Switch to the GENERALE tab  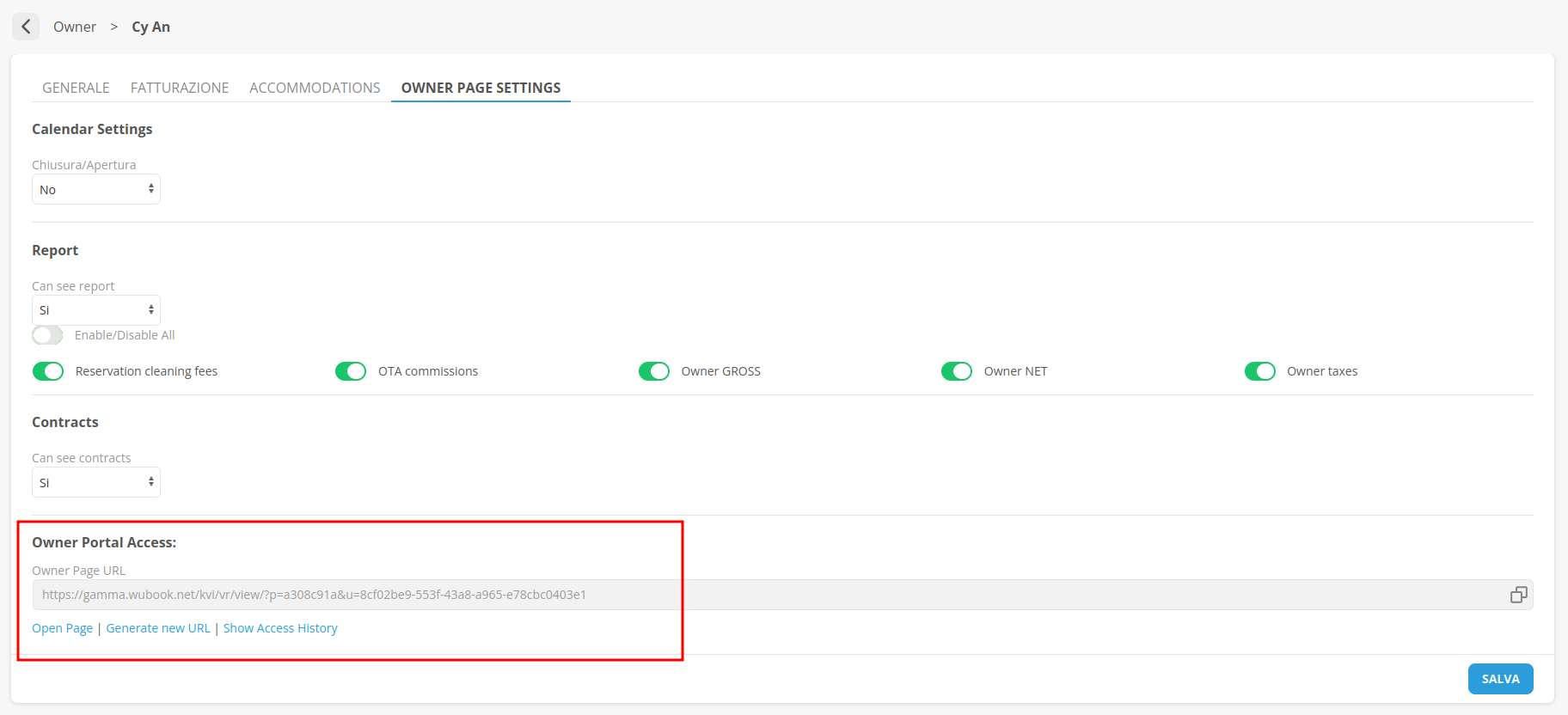pos(76,88)
